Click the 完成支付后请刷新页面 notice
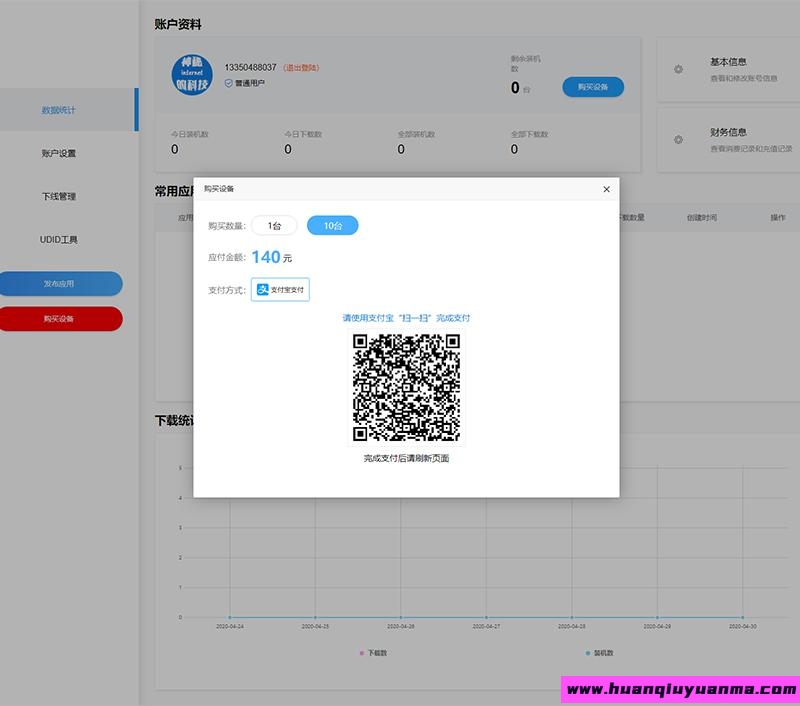800x706 pixels. 406,458
